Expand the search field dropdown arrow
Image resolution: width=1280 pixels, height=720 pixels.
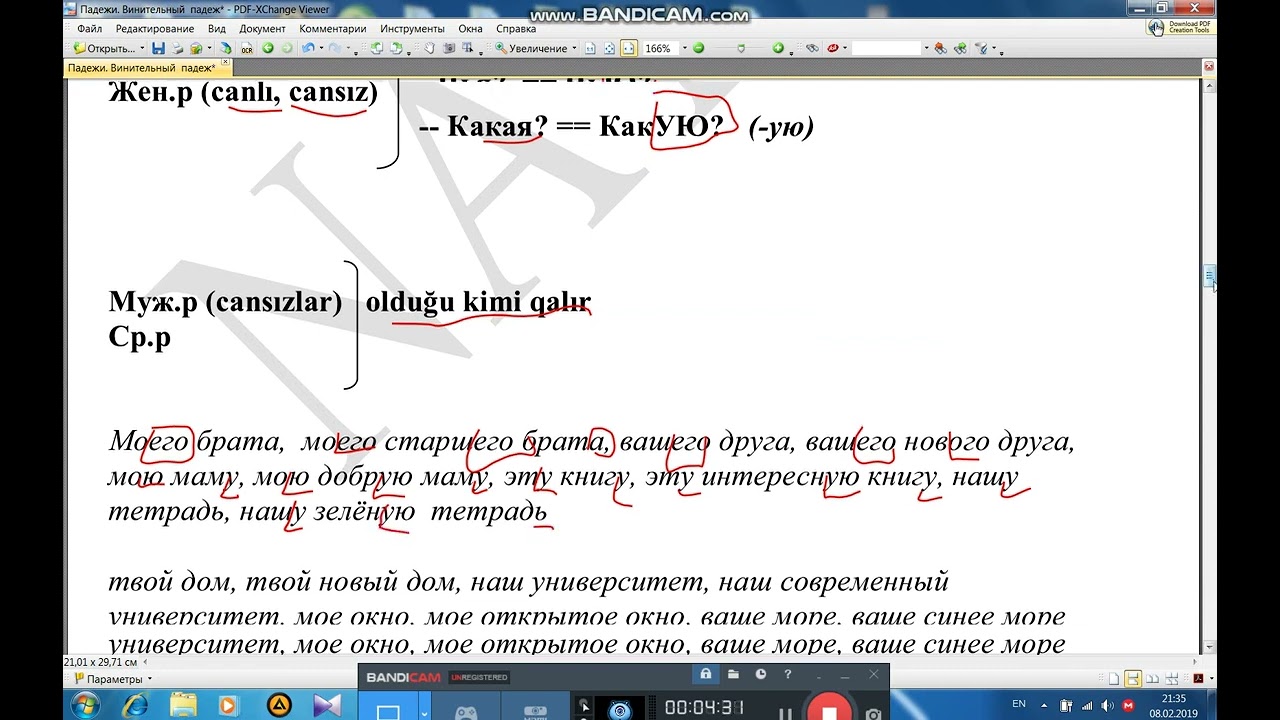927,48
